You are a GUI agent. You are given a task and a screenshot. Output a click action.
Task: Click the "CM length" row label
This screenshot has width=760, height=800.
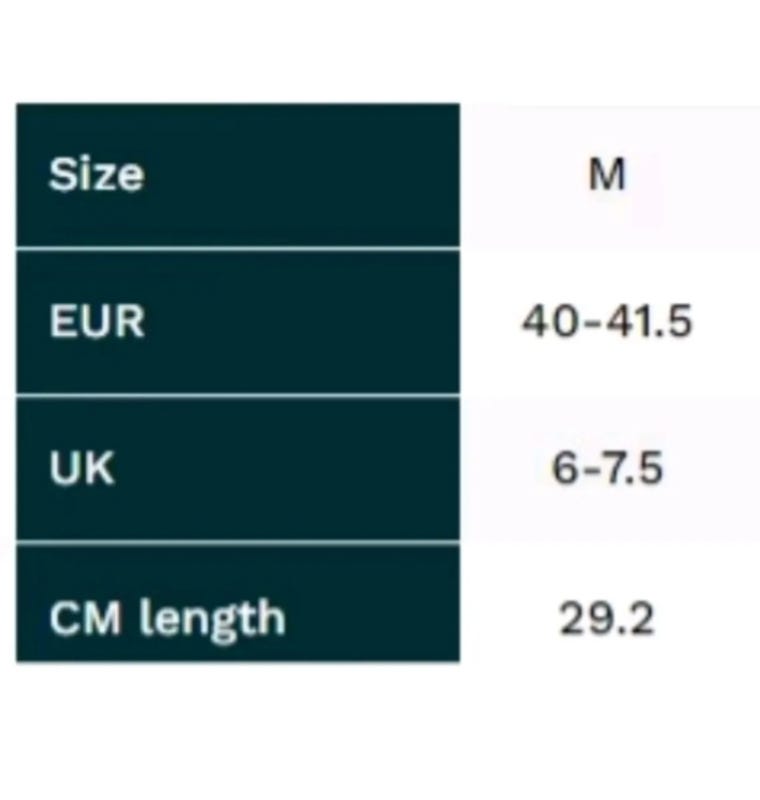tap(167, 618)
